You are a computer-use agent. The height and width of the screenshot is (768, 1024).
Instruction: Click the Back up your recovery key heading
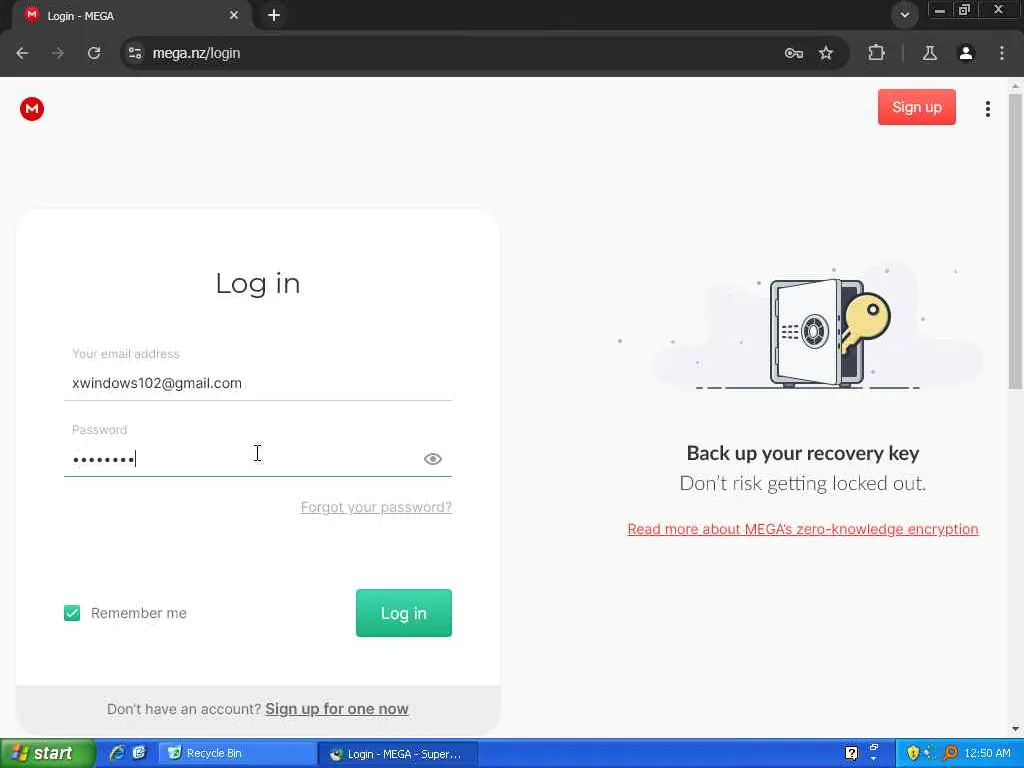(803, 453)
